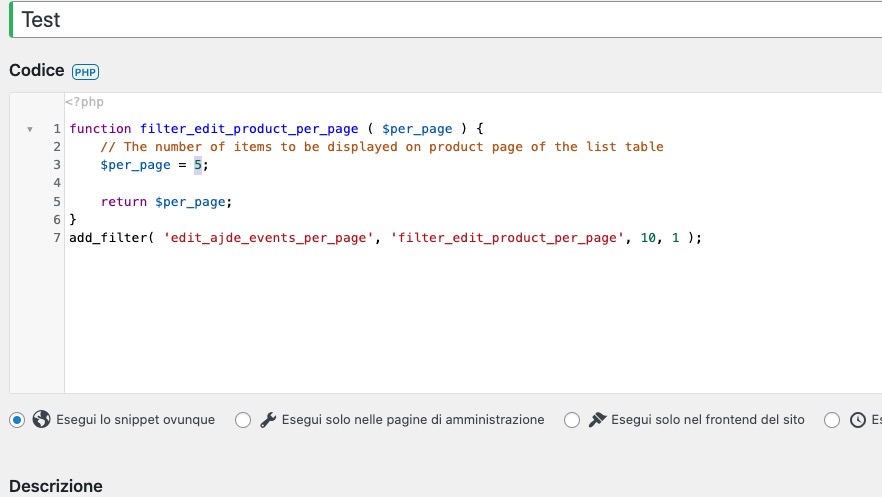Click 'Esegui solo nel frontend del sito' label
882x497 pixels.
pyautogui.click(x=708, y=420)
